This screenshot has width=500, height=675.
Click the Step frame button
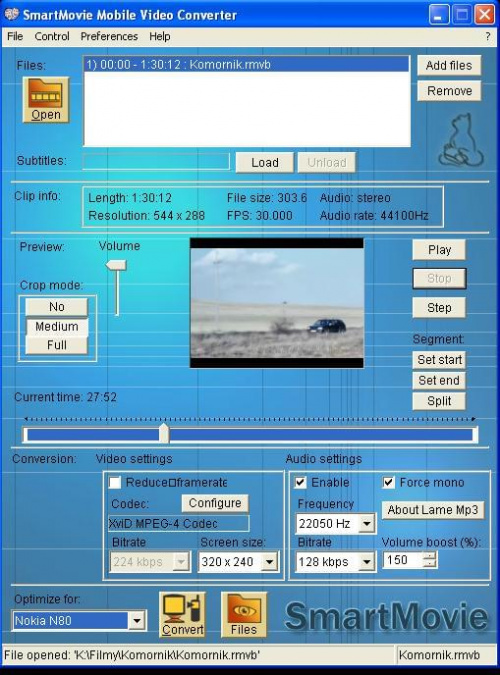coord(439,308)
